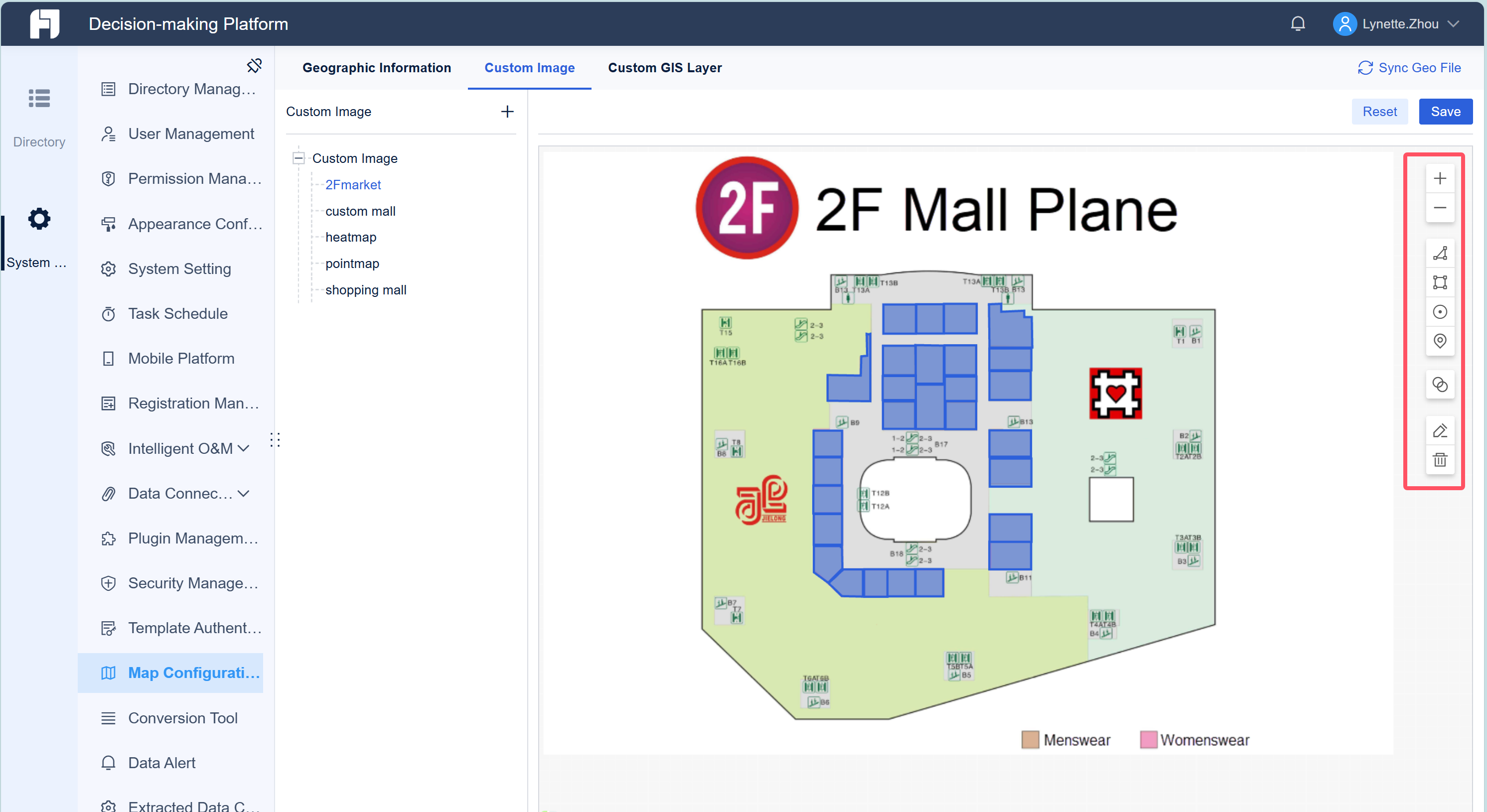Select the circle drawing tool
Screen dimensions: 1487x812
[1440, 312]
